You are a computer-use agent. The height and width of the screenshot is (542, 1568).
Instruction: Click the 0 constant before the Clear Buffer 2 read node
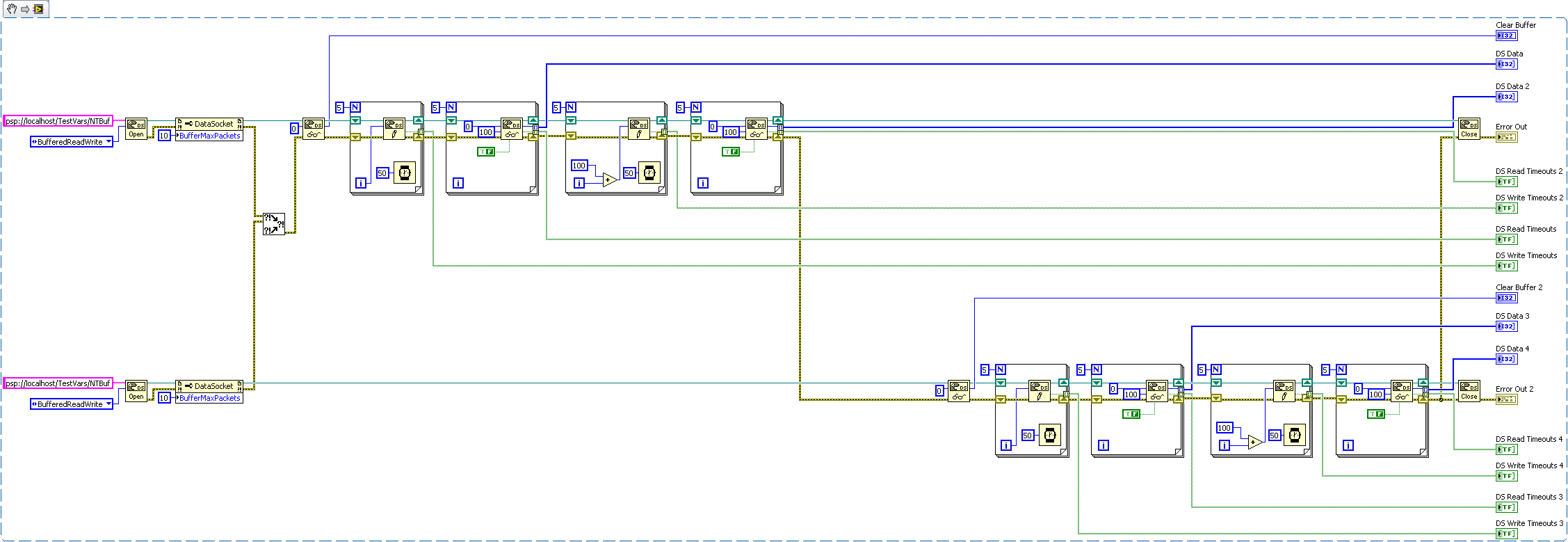(939, 391)
